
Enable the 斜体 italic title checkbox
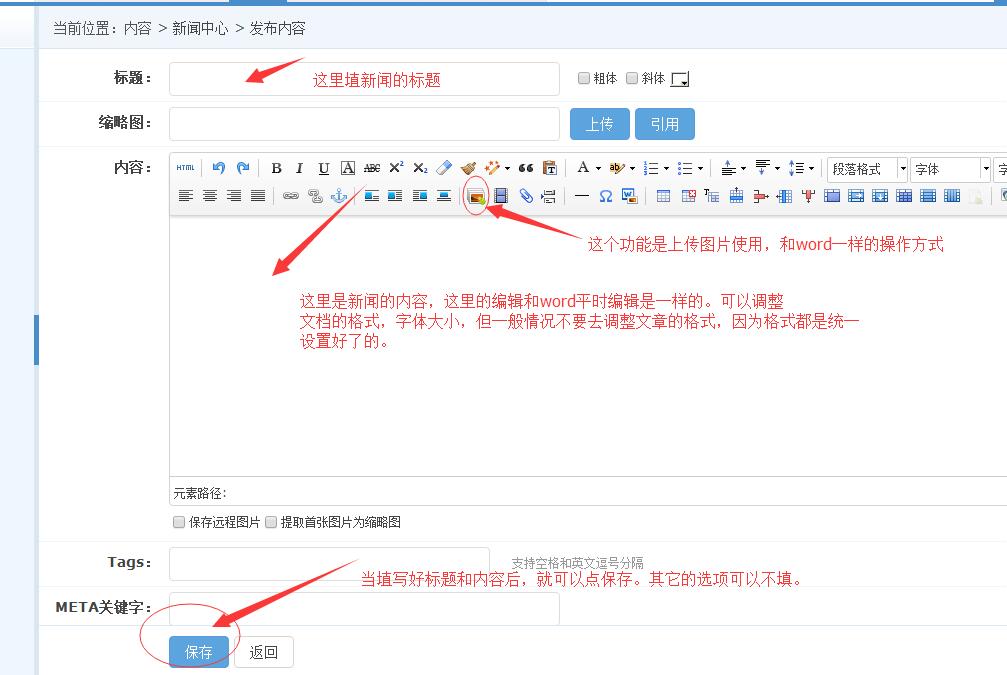(632, 78)
